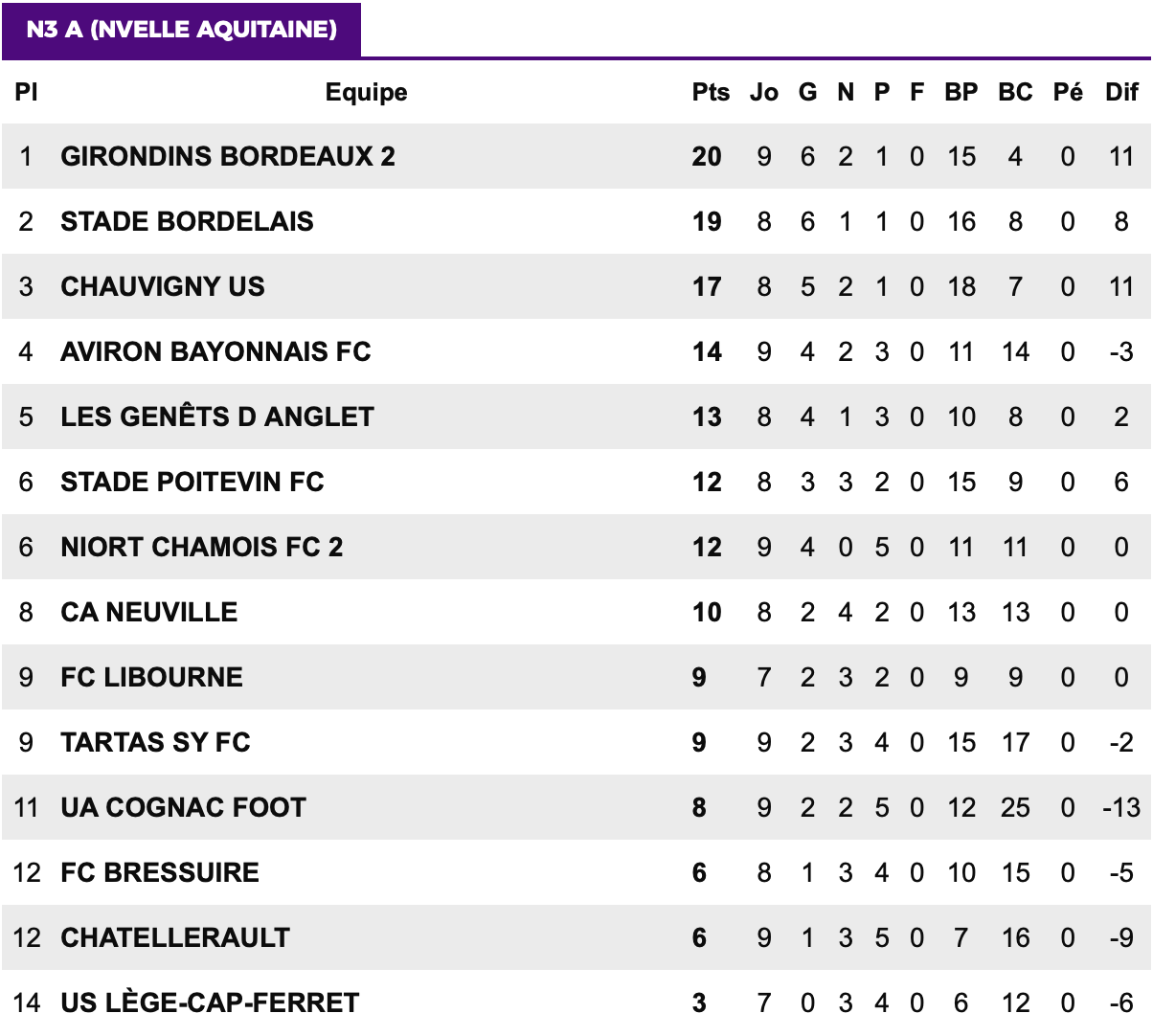Select the N3 A (NVELLE AQUITAINE) tab

[181, 30]
